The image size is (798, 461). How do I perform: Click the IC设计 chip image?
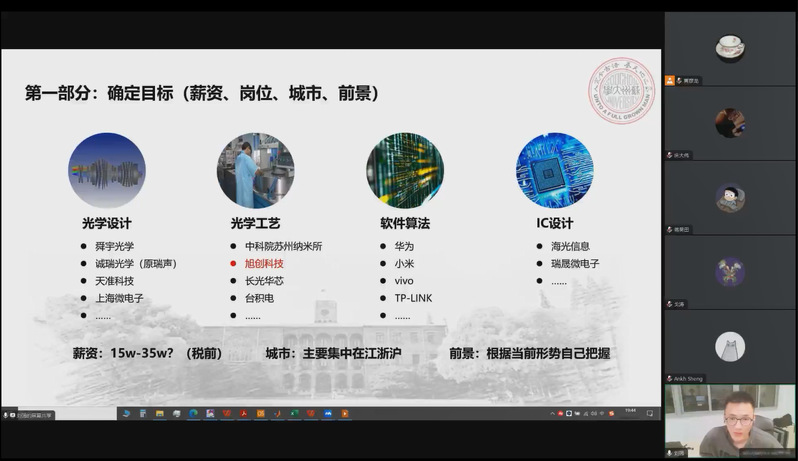[x=554, y=171]
